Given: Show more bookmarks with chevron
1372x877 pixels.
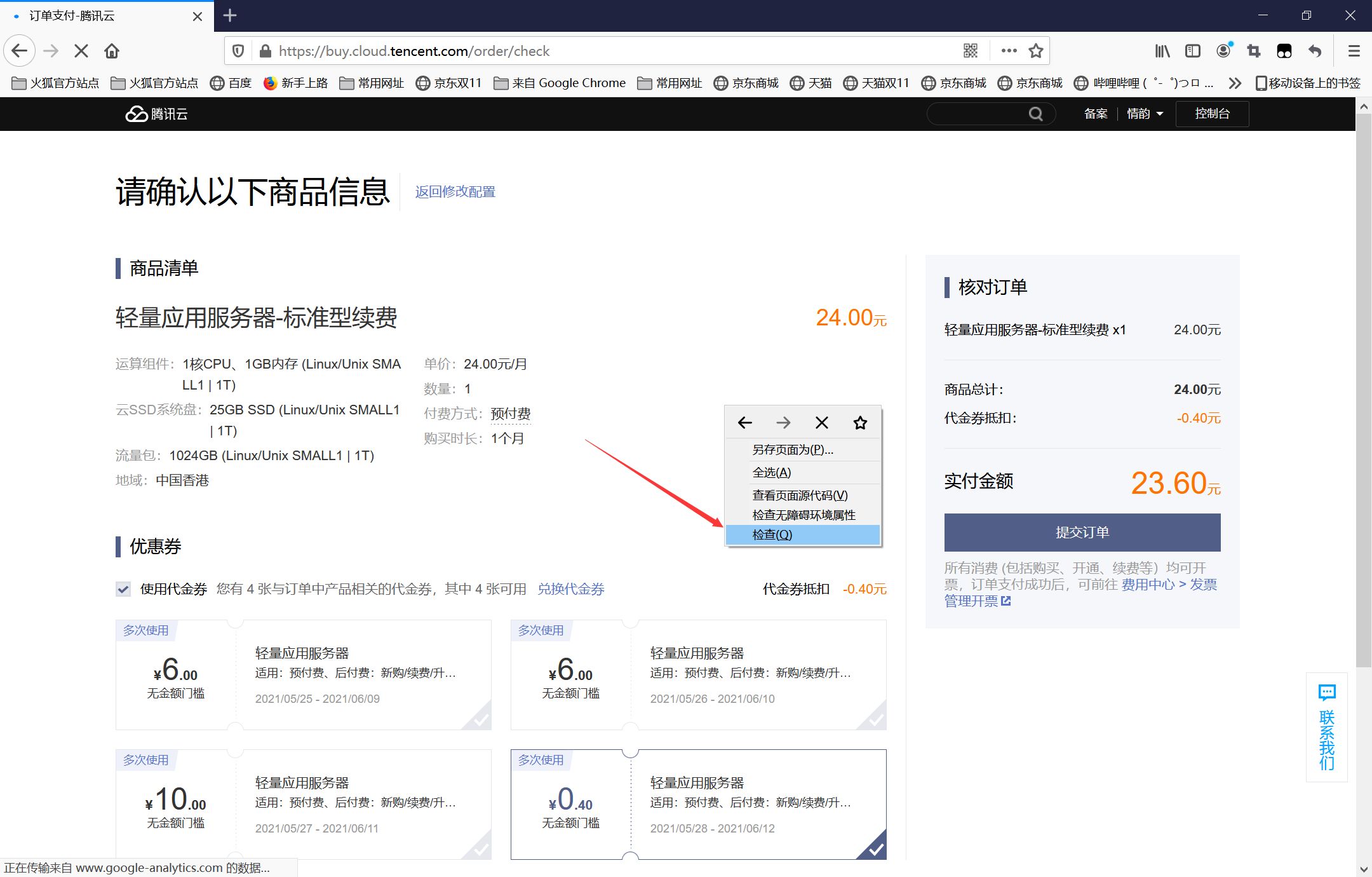Looking at the screenshot, I should coord(1234,83).
